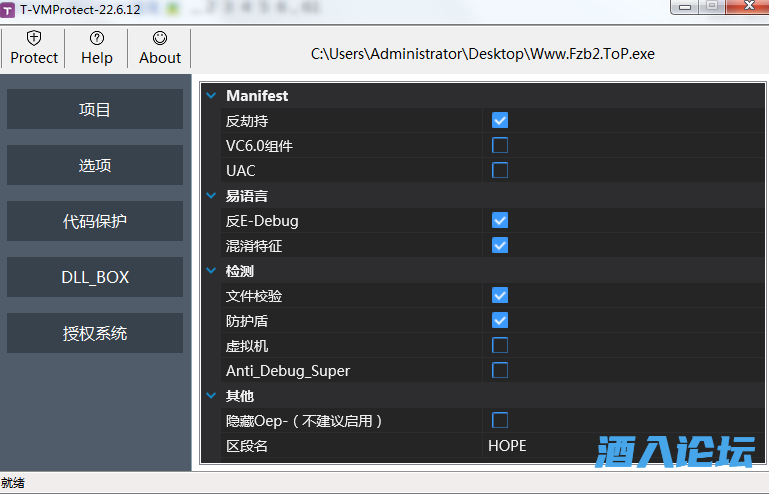Click the T-VMProtect app icon in title bar
Screen dimensions: 769x494
pos(9,8)
